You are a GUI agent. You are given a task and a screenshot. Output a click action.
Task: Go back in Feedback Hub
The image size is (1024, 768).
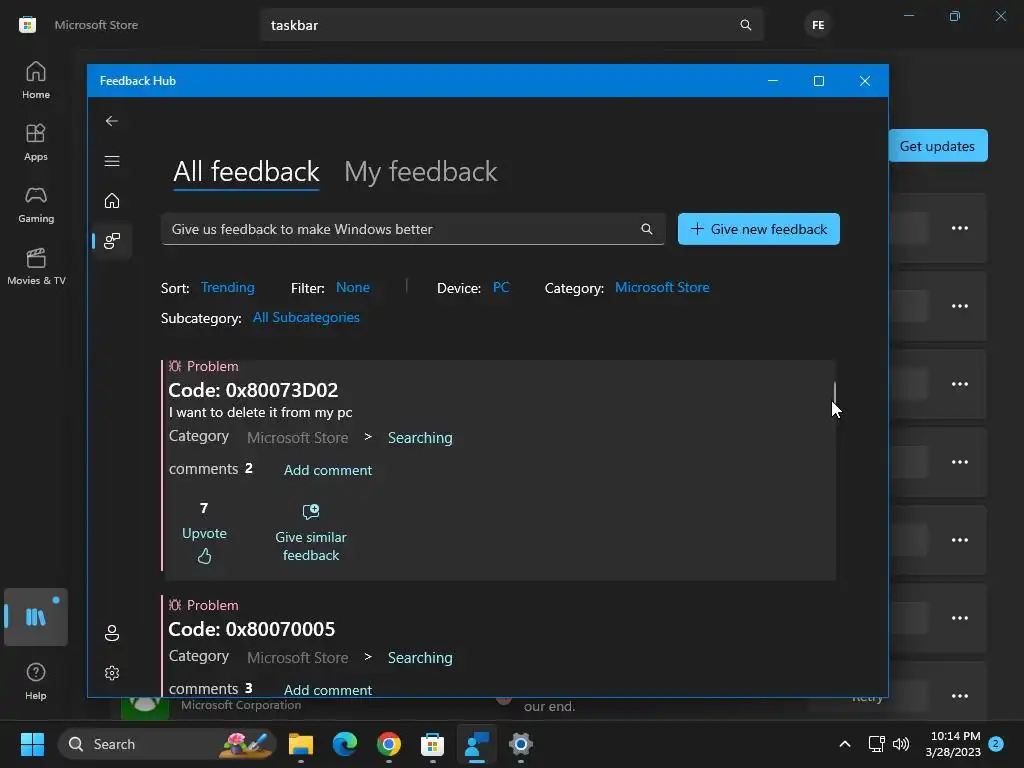click(112, 121)
